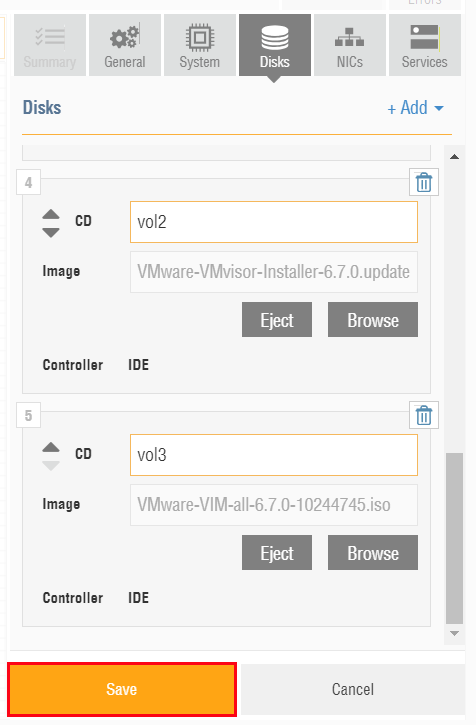Select the Disks tab
This screenshot has height=725, width=476.
pos(275,45)
